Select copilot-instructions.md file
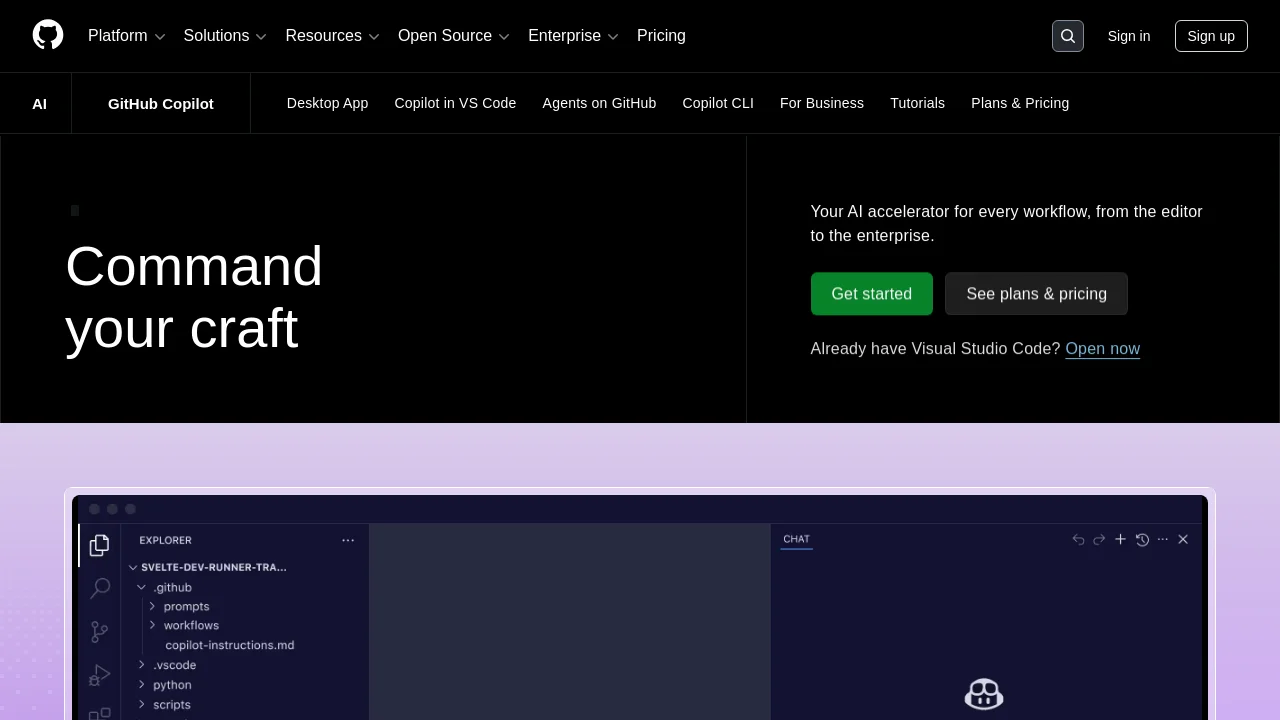Screen dimensions: 1280x720 [230, 645]
